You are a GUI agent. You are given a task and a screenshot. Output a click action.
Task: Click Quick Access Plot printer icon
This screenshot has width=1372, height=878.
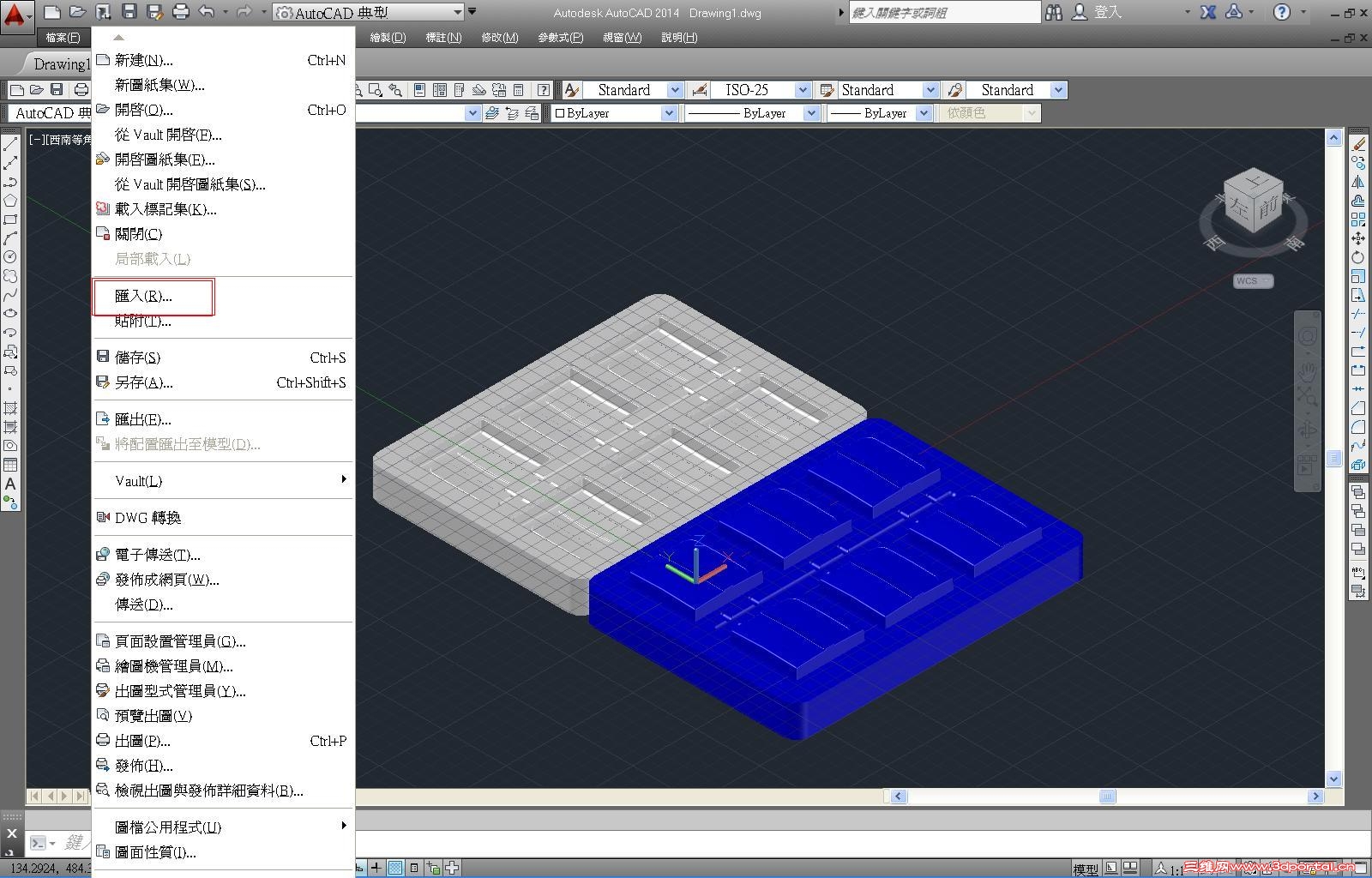[x=181, y=12]
